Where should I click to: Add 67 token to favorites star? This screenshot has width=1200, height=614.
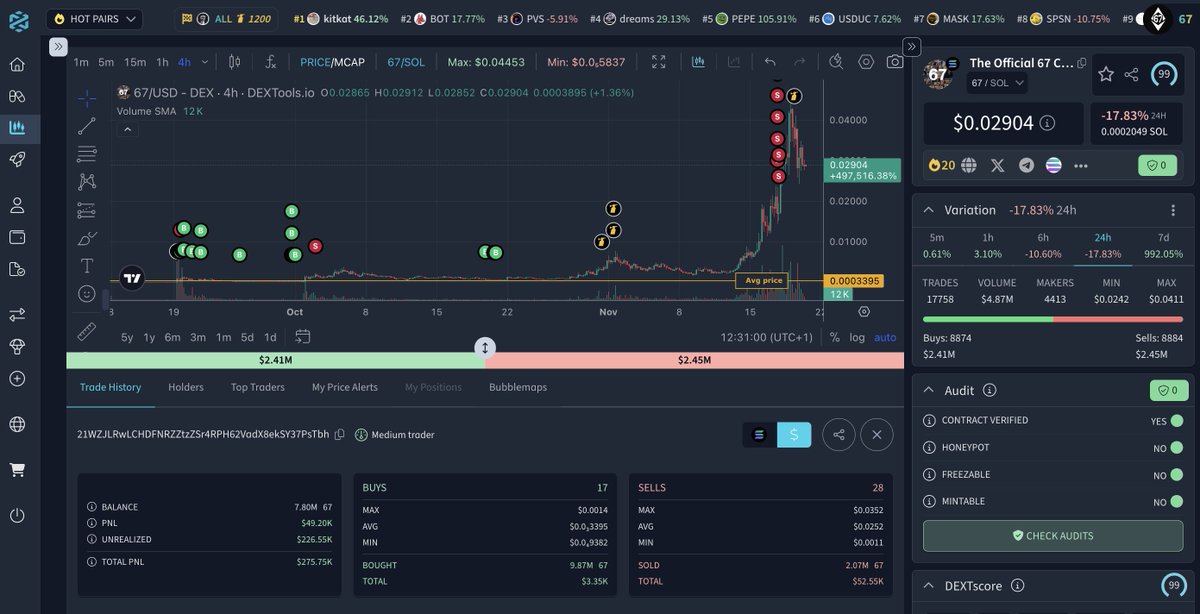click(x=1106, y=74)
